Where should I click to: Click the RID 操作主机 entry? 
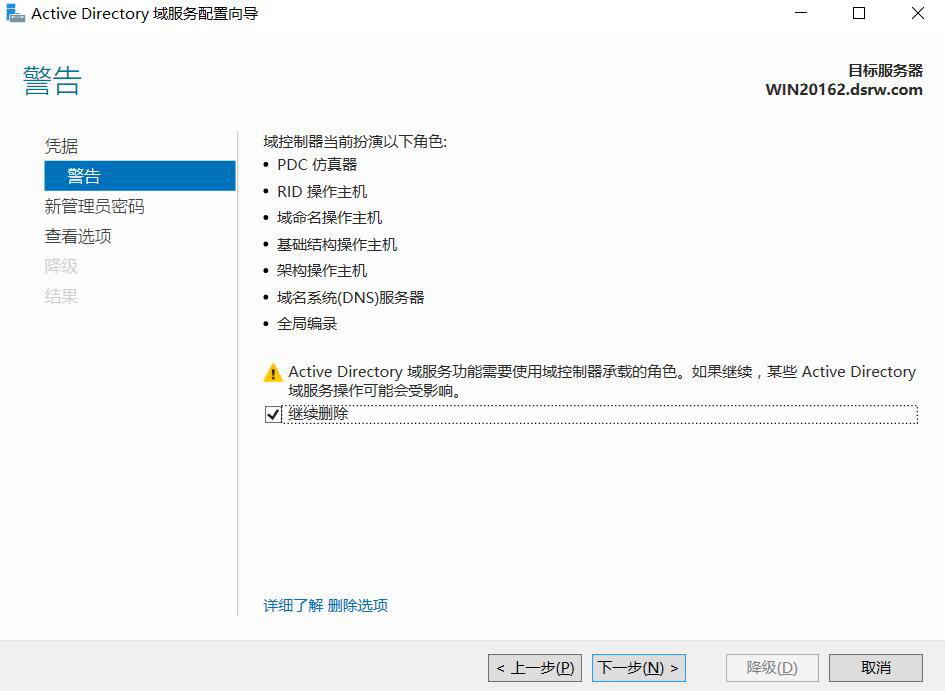(322, 192)
